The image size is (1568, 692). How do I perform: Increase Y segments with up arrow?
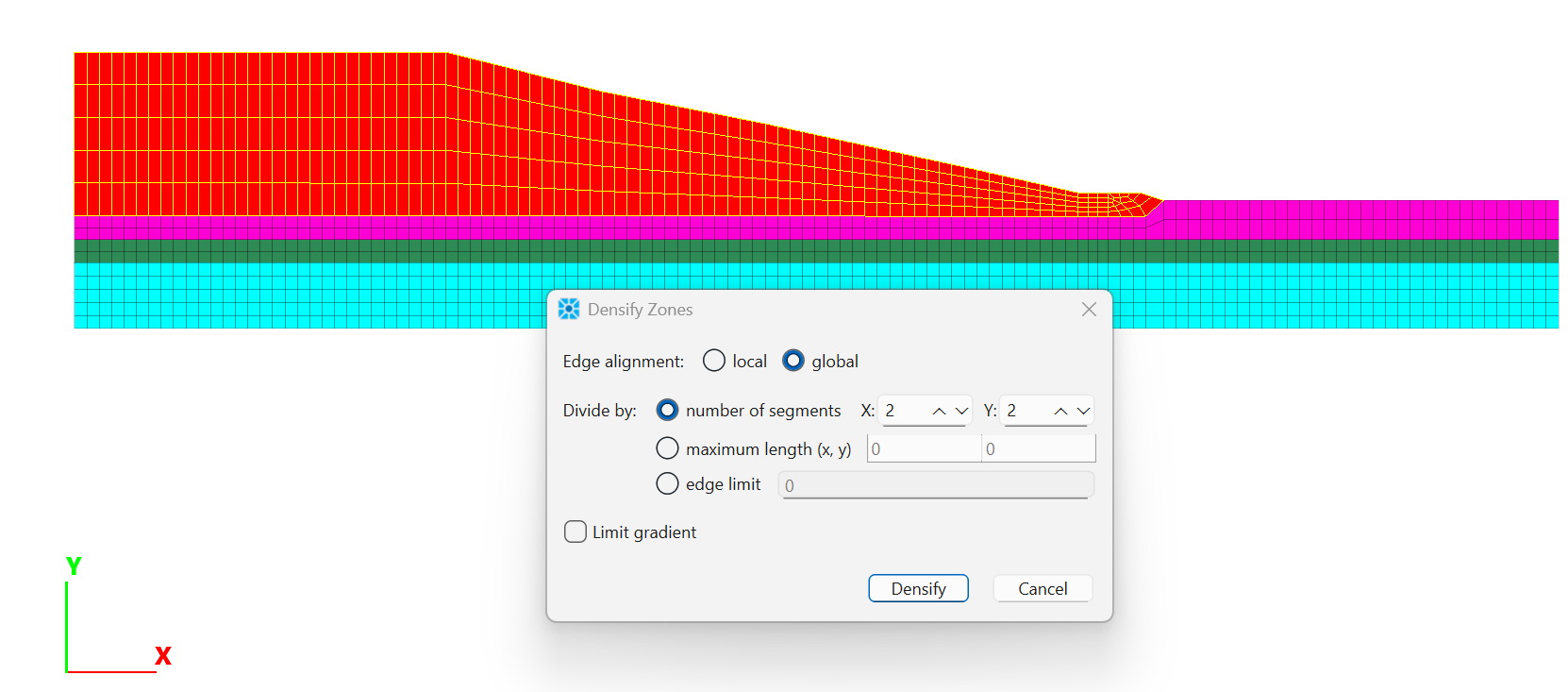point(1060,411)
